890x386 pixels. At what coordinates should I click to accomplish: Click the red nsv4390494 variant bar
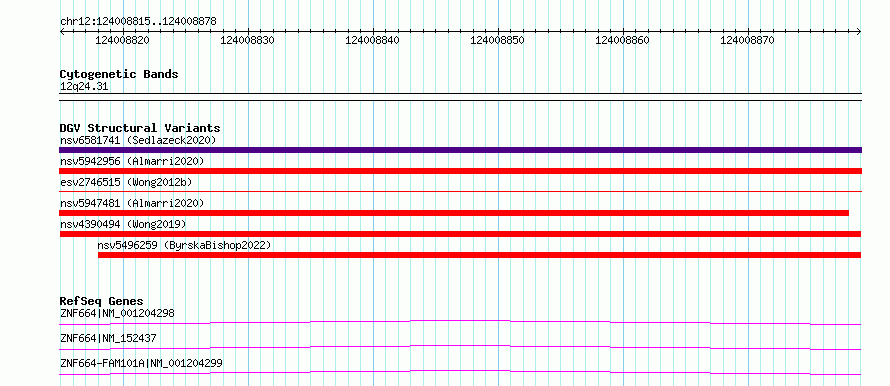click(x=460, y=234)
